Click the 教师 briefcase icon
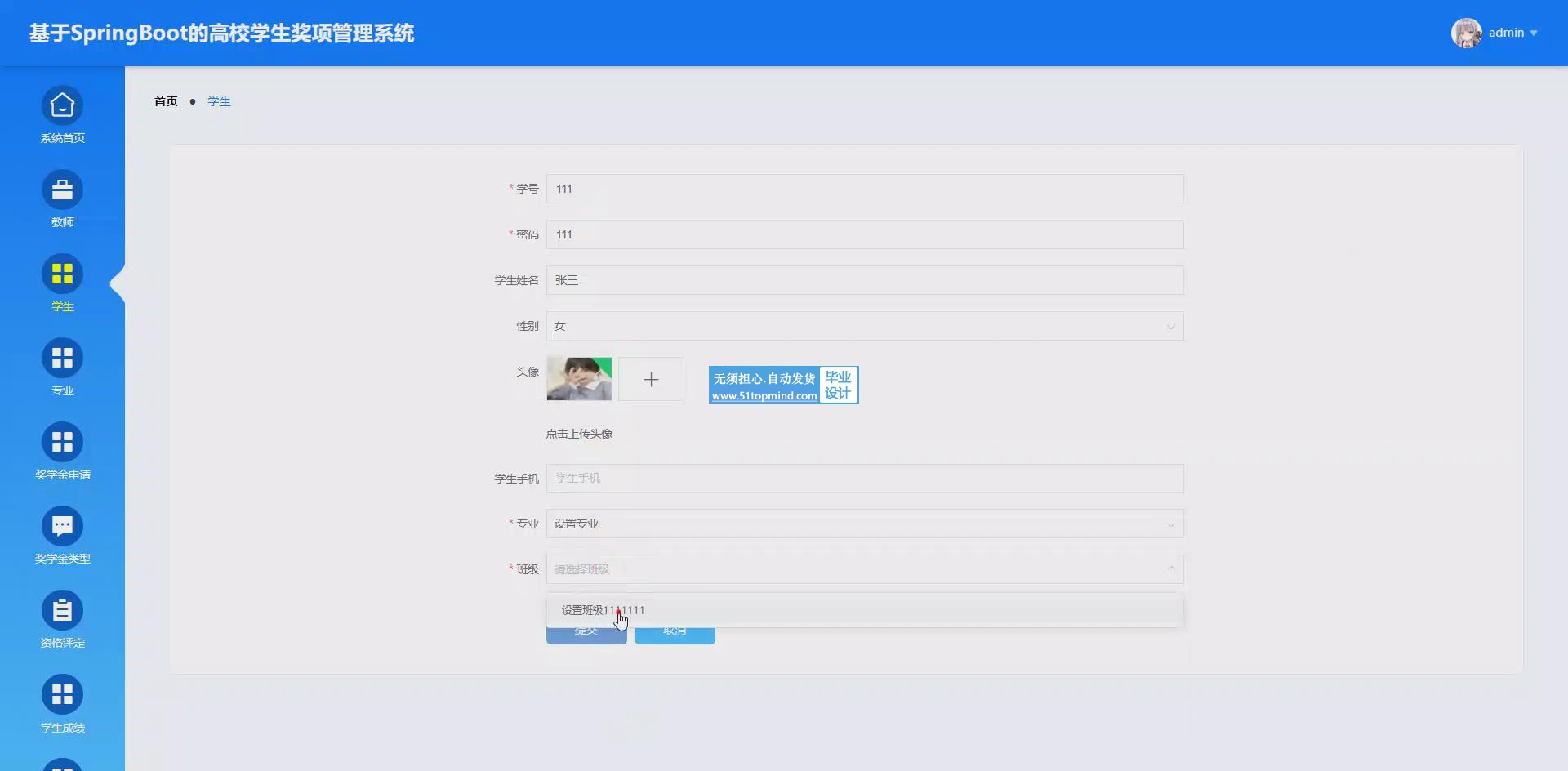 pyautogui.click(x=62, y=190)
